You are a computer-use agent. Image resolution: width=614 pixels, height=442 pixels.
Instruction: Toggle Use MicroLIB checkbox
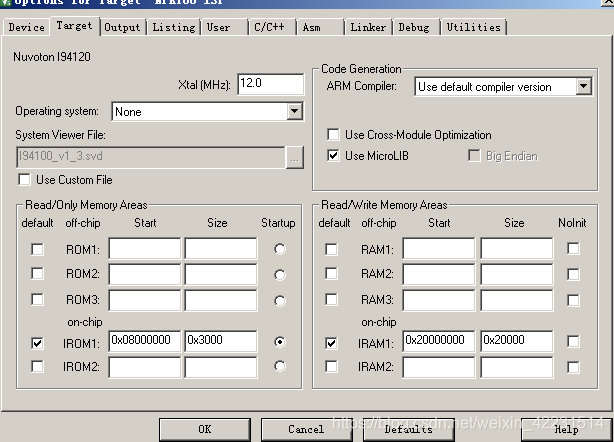[x=333, y=156]
